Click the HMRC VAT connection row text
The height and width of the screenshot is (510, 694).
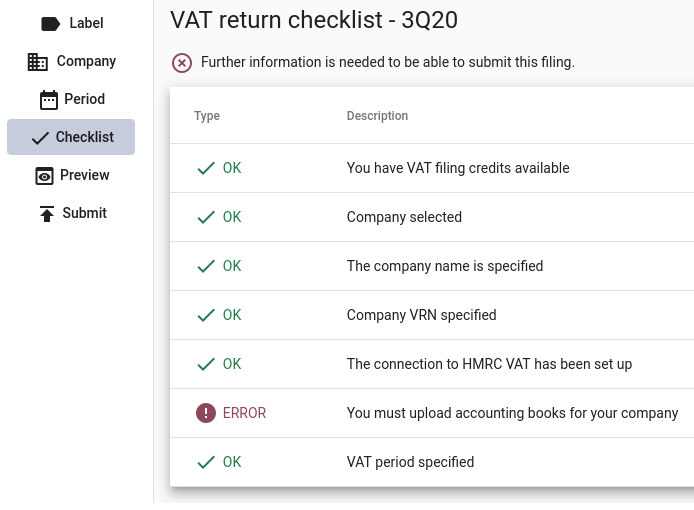coord(489,364)
